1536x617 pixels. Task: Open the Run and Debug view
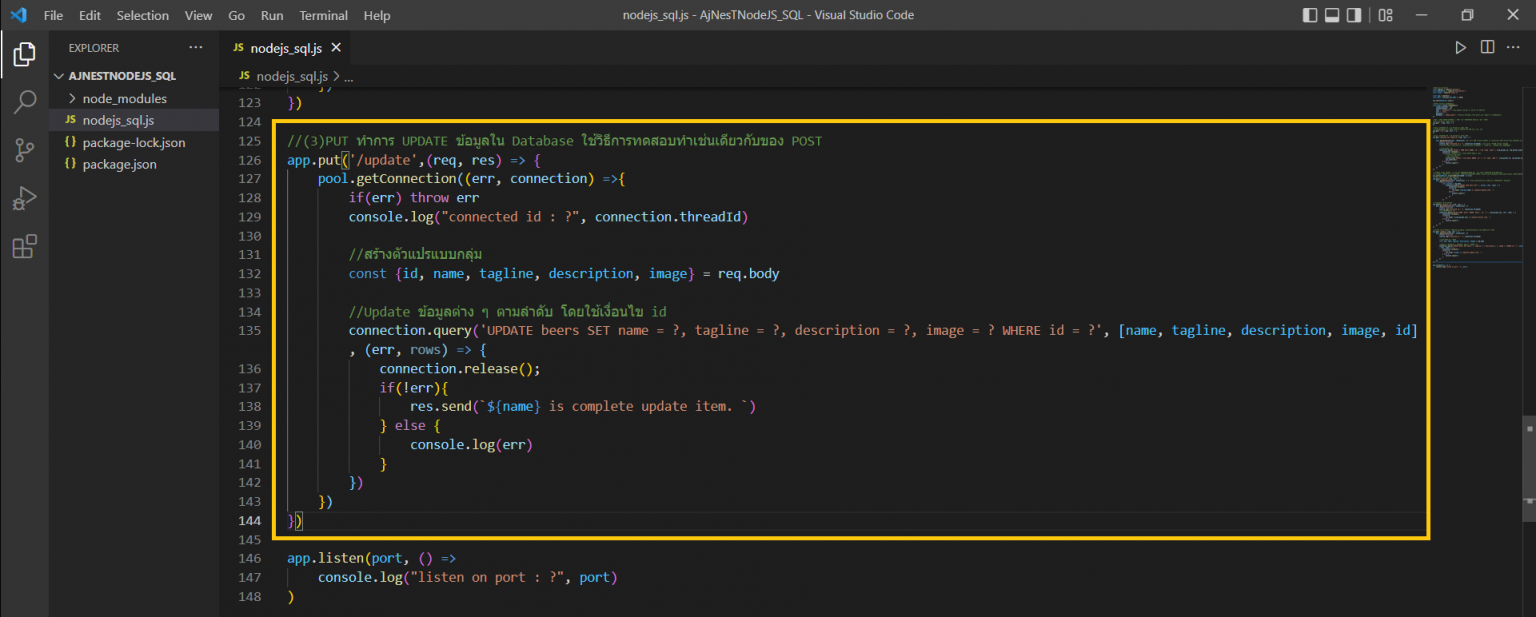[x=24, y=198]
